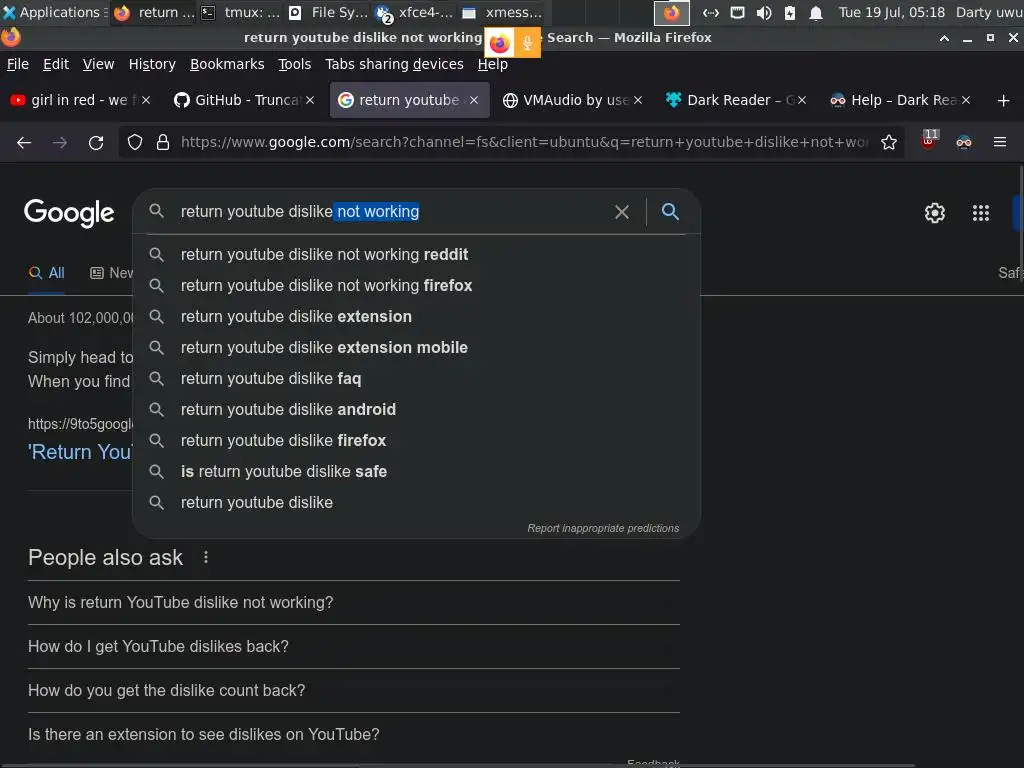Close the VMAudio tab

point(638,100)
